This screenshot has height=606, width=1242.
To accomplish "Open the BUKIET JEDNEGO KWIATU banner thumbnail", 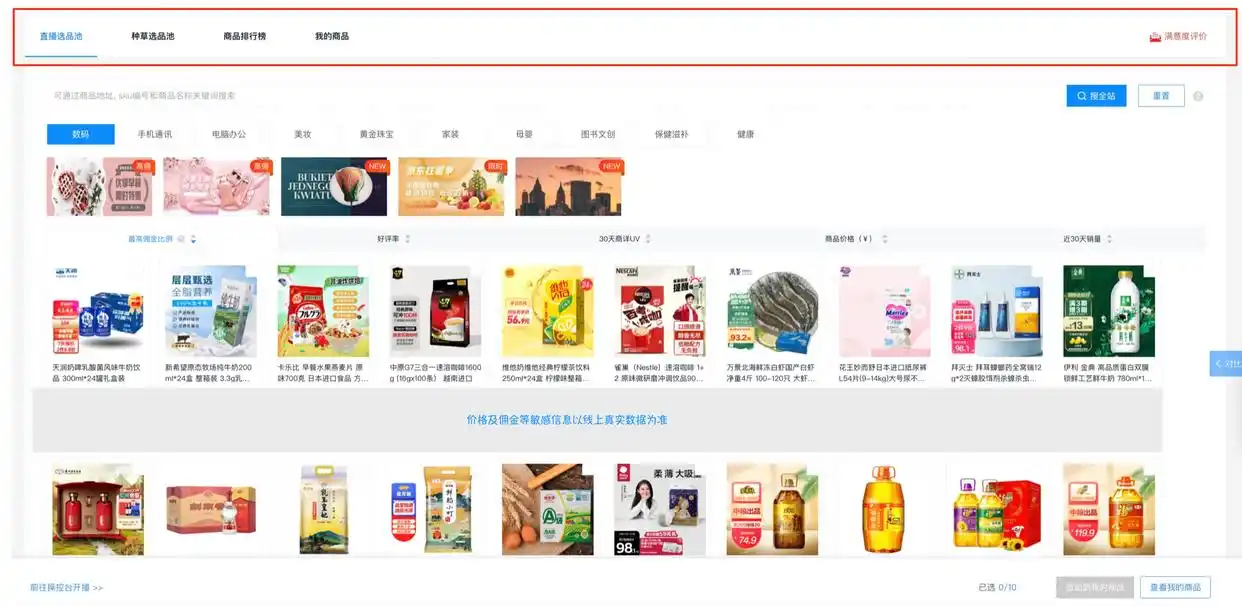I will [x=334, y=186].
